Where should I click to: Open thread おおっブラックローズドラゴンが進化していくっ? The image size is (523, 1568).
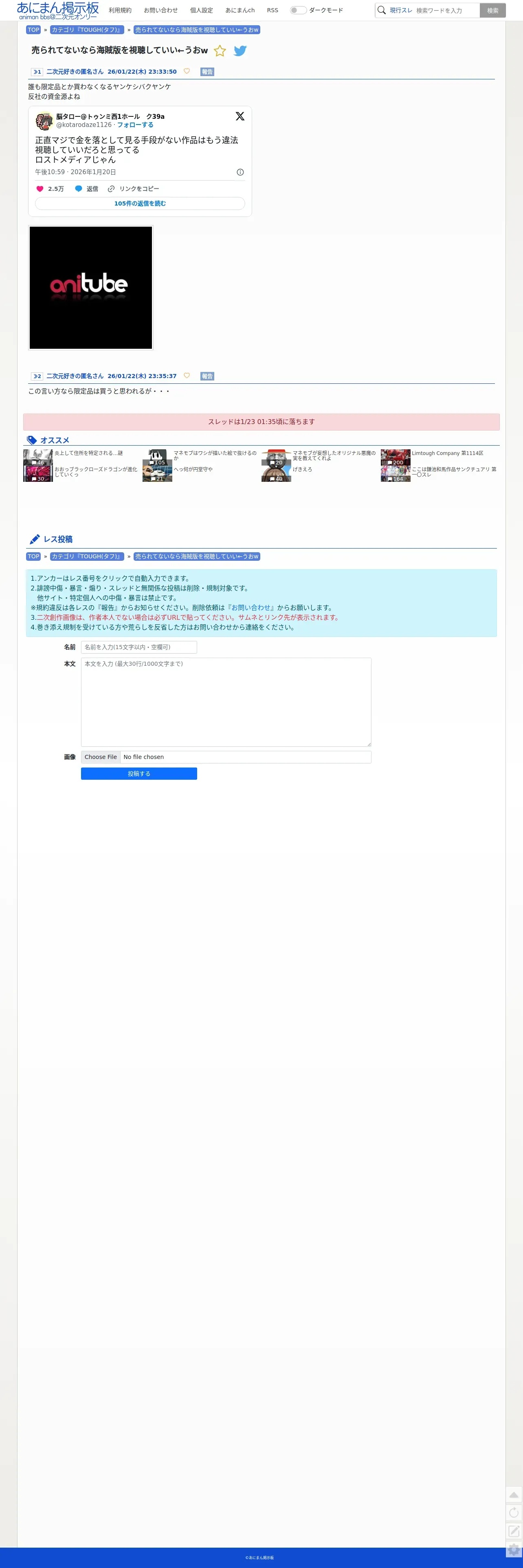tap(96, 472)
